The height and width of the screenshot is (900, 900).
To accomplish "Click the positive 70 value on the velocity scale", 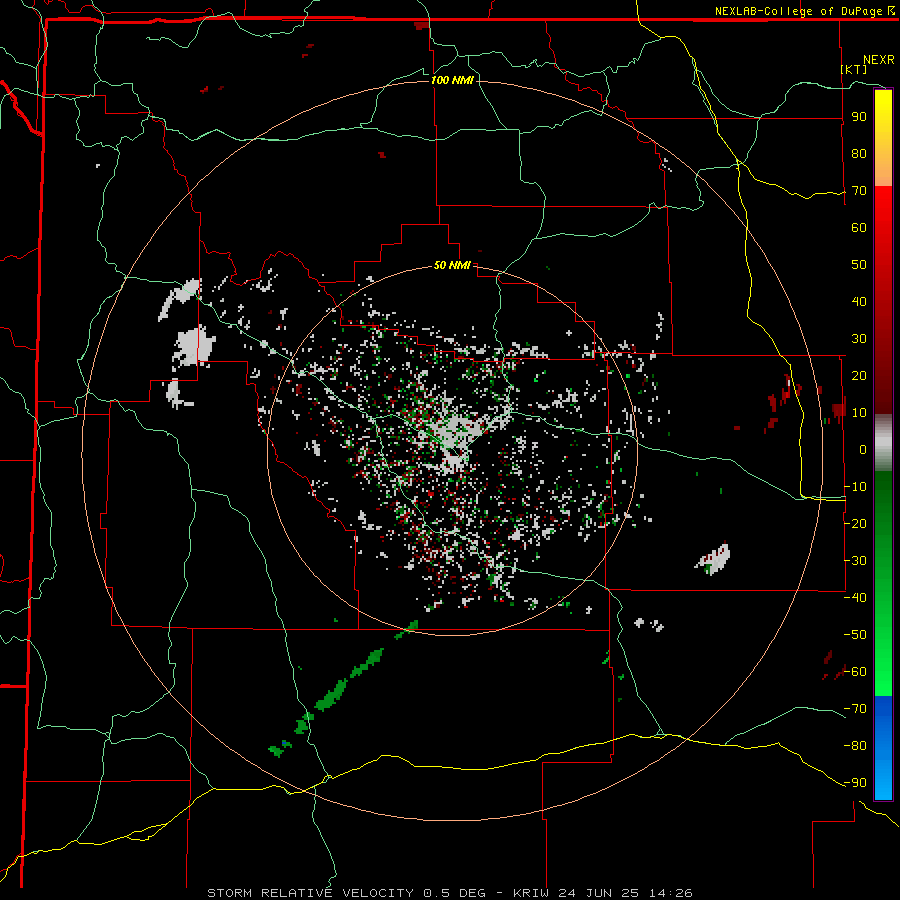I will [x=859, y=191].
